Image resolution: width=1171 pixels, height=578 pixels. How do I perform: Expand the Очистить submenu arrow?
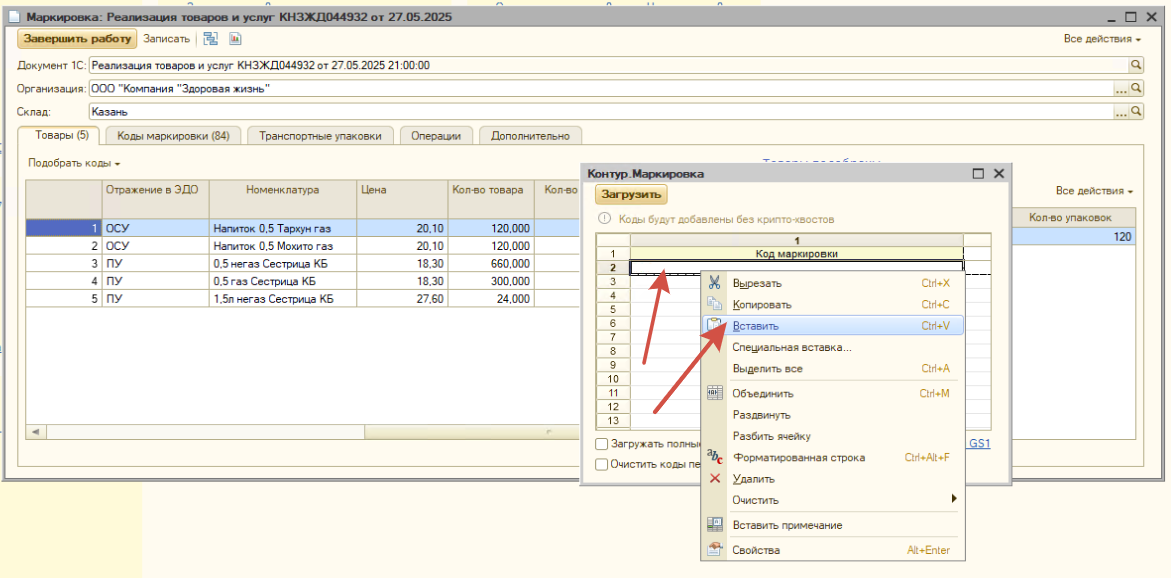point(954,499)
